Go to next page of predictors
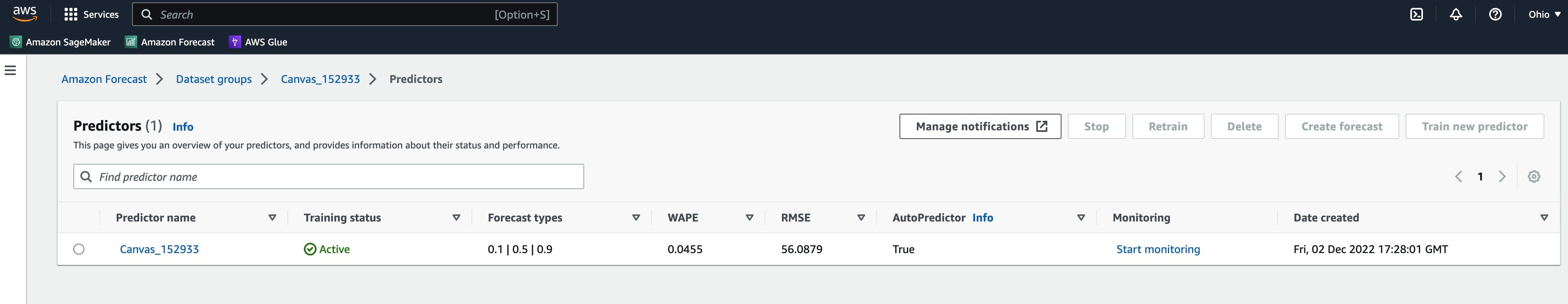1568x304 pixels. click(1502, 176)
